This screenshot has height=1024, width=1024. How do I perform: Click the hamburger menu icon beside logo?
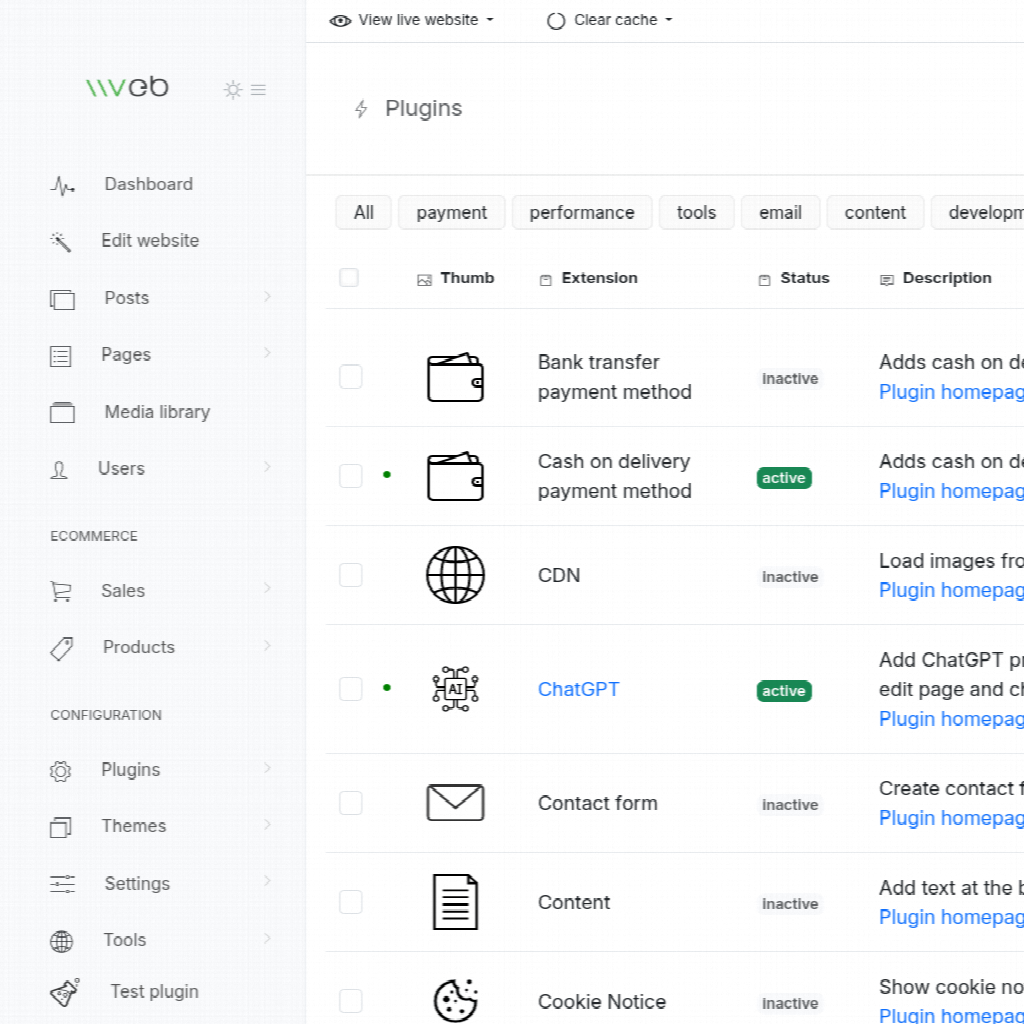[258, 90]
